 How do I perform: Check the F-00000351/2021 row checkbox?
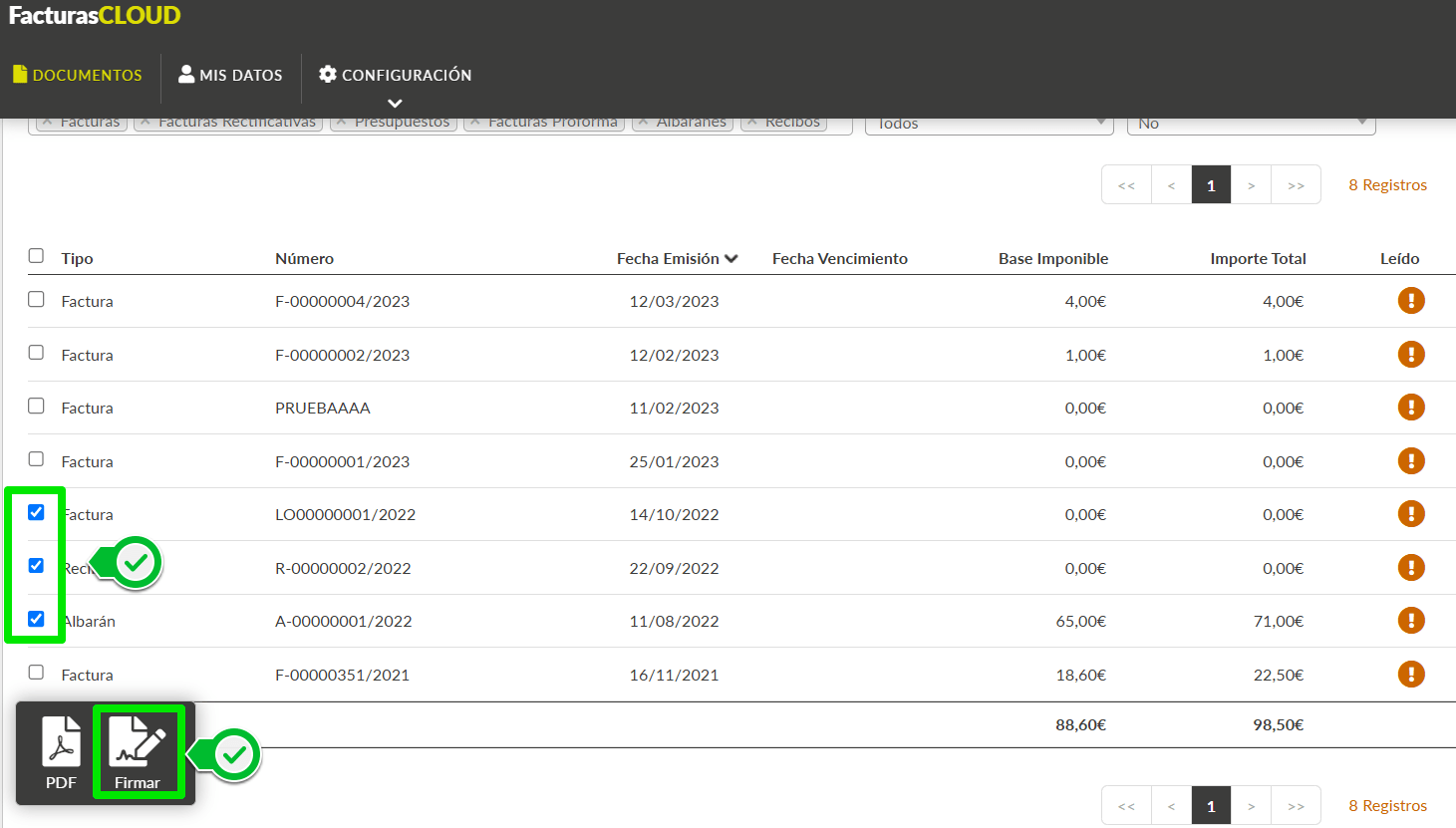point(36,673)
